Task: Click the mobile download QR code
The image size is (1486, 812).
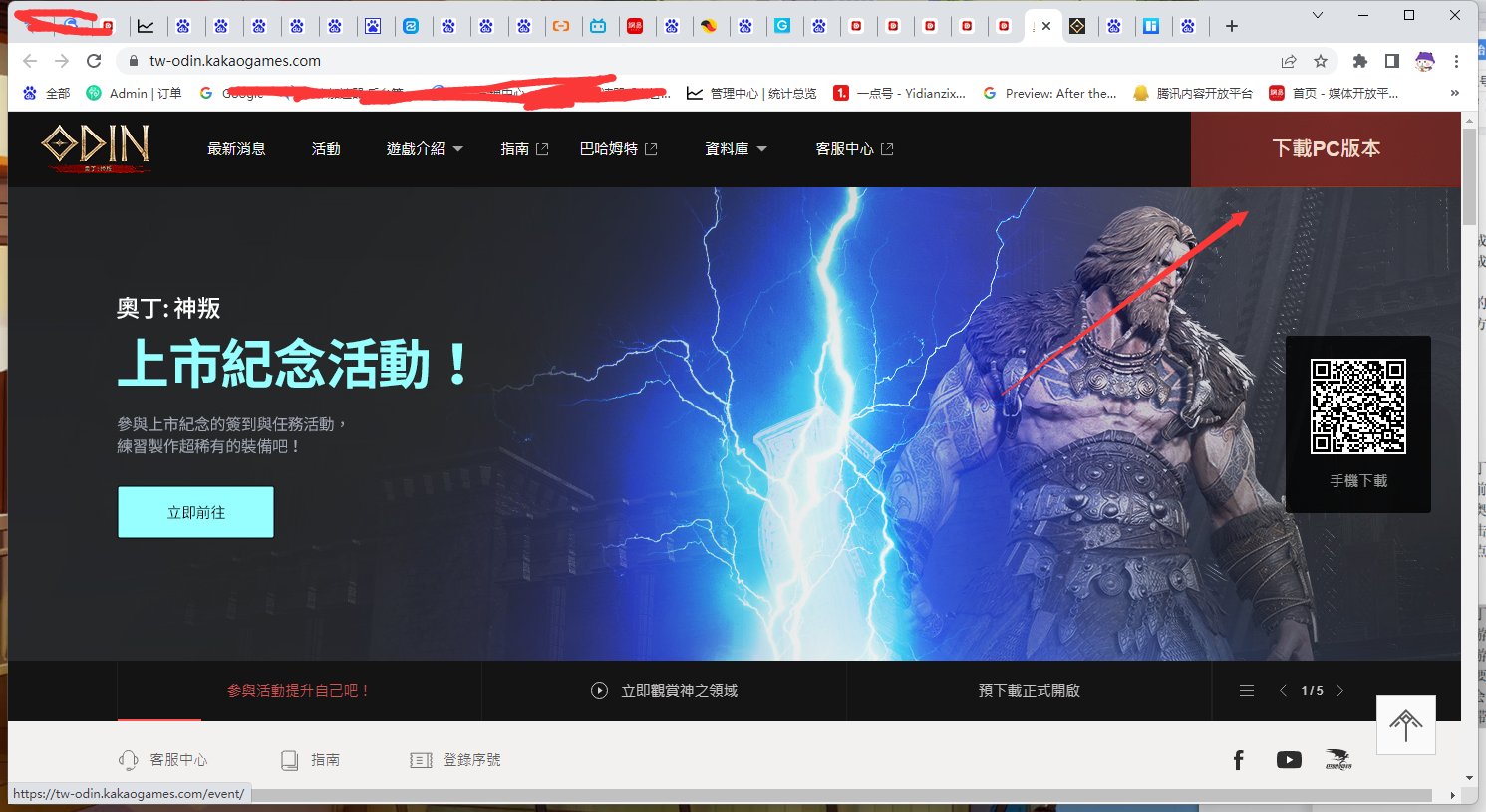Action: pyautogui.click(x=1357, y=406)
